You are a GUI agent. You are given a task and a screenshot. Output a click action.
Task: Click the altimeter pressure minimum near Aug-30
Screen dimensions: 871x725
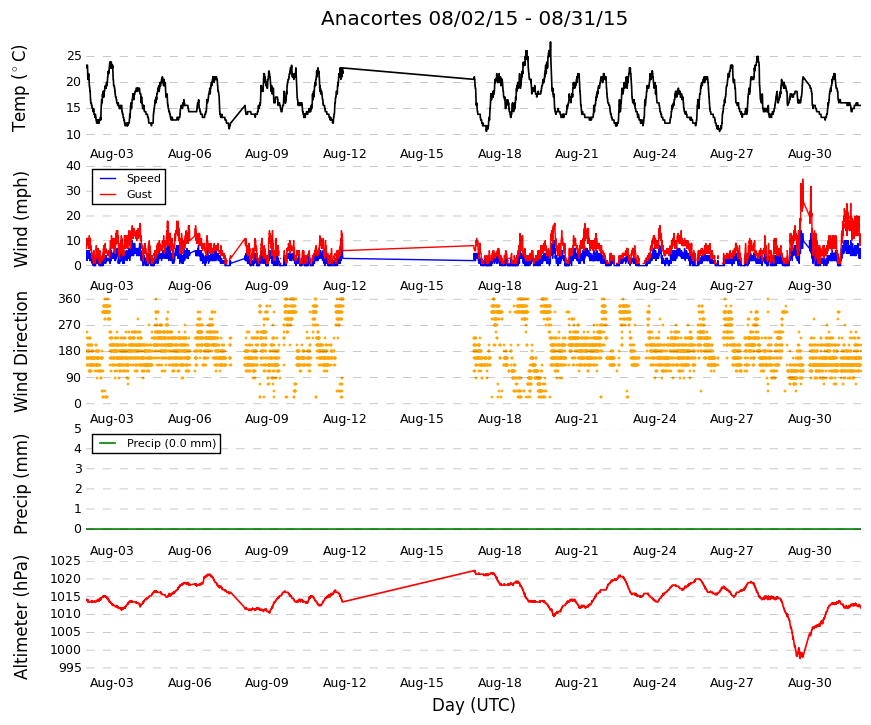[x=800, y=656]
